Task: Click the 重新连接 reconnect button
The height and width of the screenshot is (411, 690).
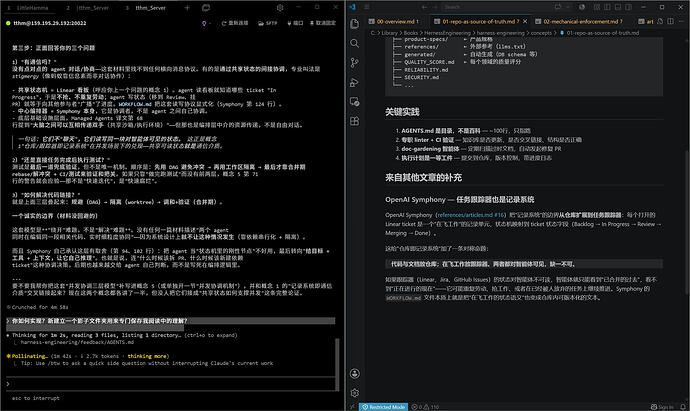Action: [235, 23]
